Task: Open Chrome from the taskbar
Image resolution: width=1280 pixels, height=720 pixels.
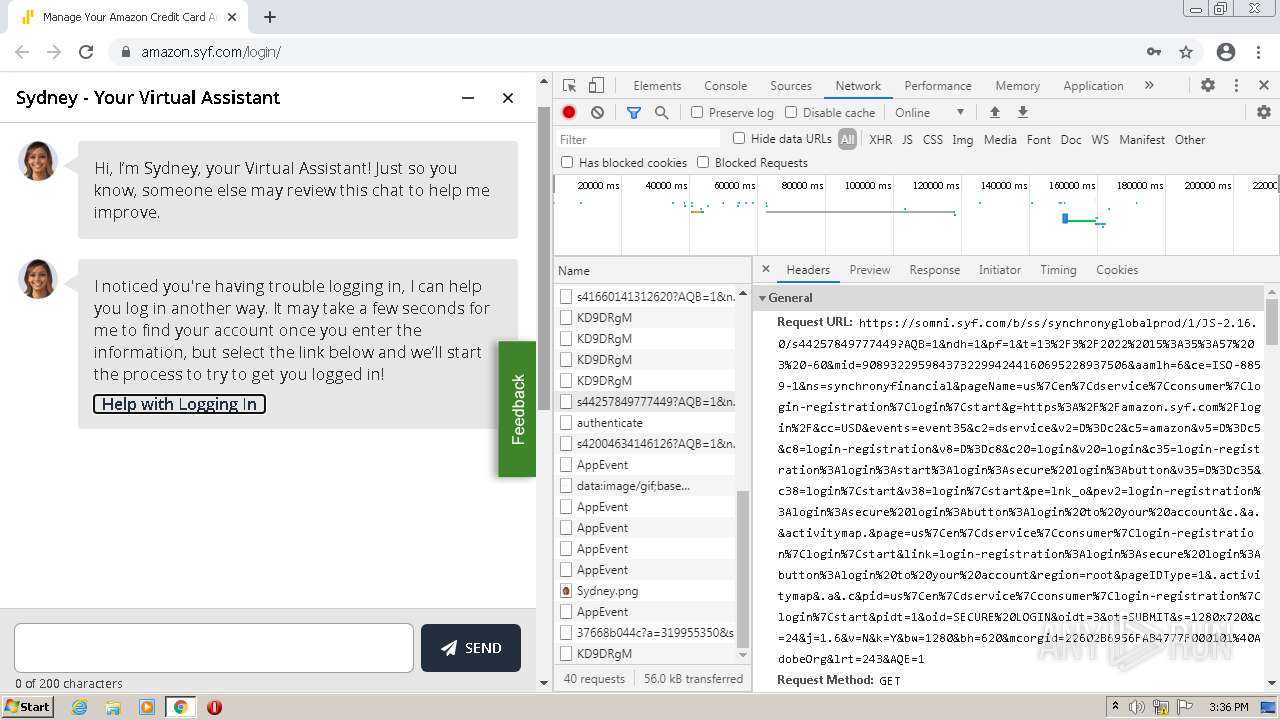Action: (x=180, y=707)
